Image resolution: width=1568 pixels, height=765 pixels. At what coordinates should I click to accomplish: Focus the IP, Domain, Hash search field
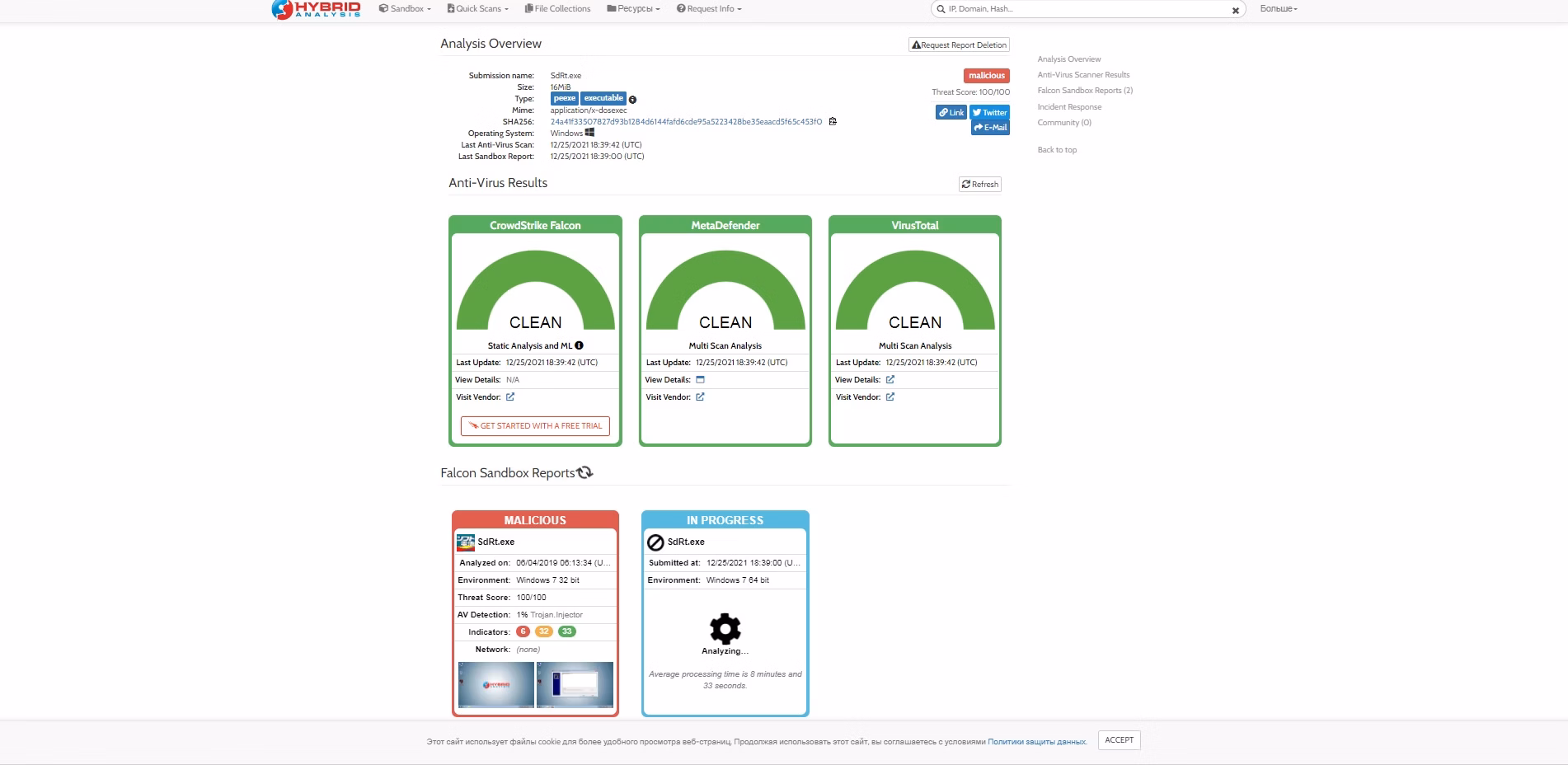coord(1087,9)
